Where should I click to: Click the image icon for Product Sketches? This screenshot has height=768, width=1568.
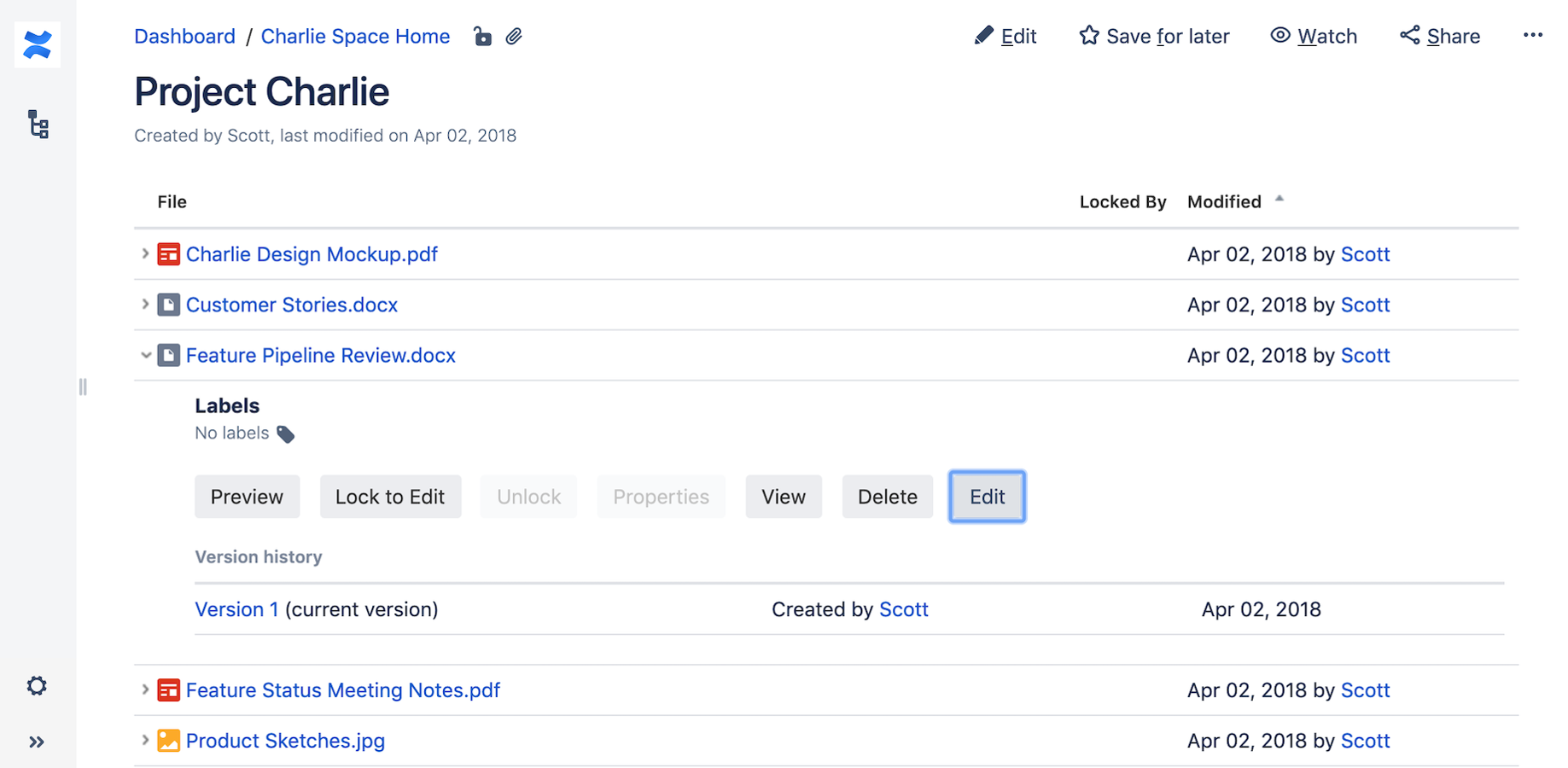pos(168,741)
